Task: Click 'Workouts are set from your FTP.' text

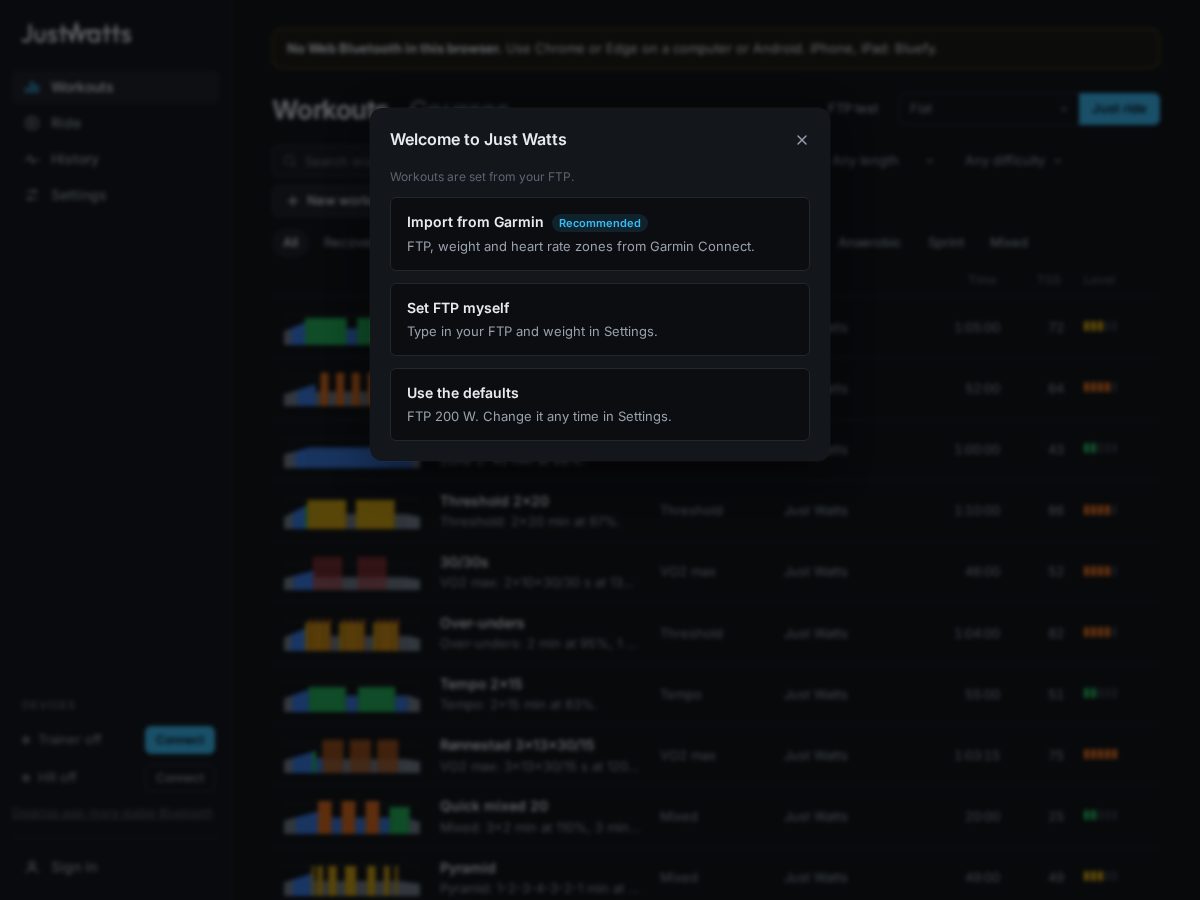Action: pyautogui.click(x=482, y=177)
